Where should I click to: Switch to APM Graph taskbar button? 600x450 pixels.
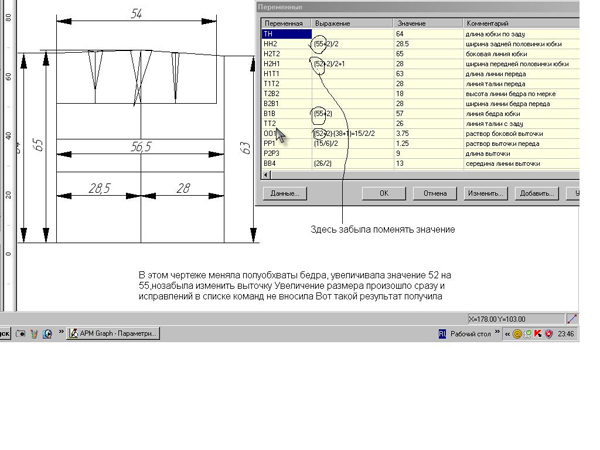tap(113, 333)
